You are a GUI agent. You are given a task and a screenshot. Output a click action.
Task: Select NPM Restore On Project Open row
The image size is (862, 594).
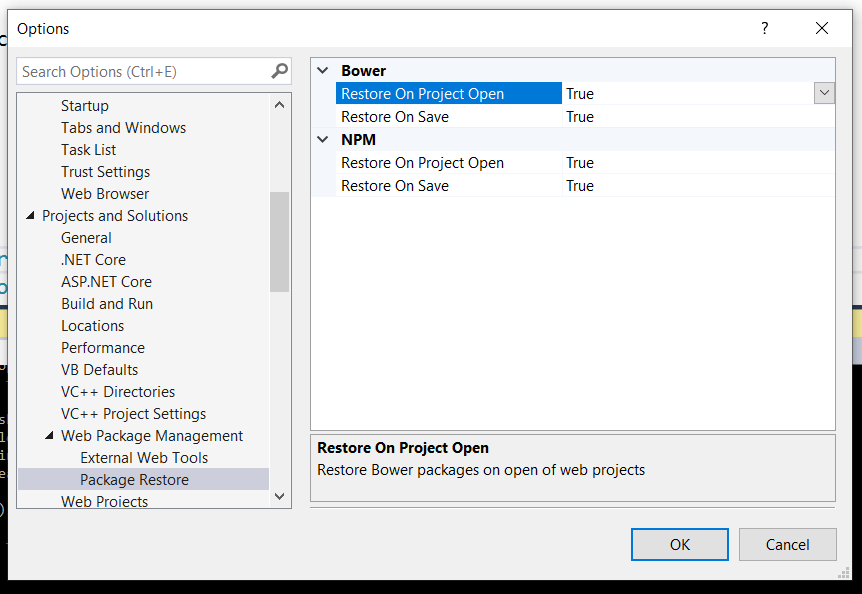pos(422,163)
